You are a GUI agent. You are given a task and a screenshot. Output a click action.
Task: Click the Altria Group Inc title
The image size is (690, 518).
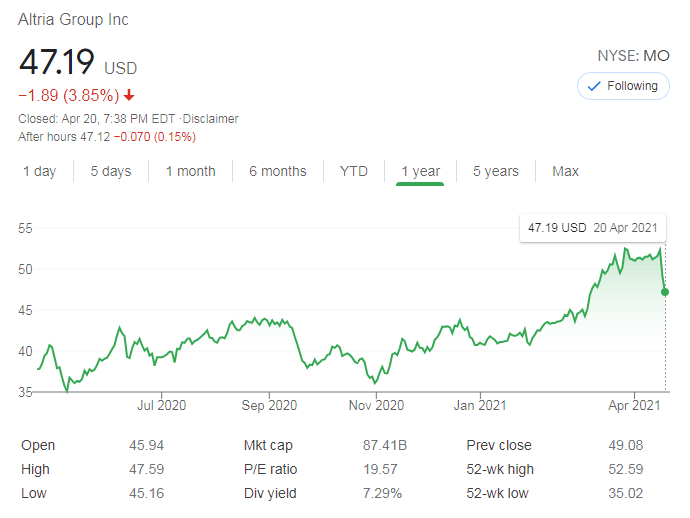[73, 19]
